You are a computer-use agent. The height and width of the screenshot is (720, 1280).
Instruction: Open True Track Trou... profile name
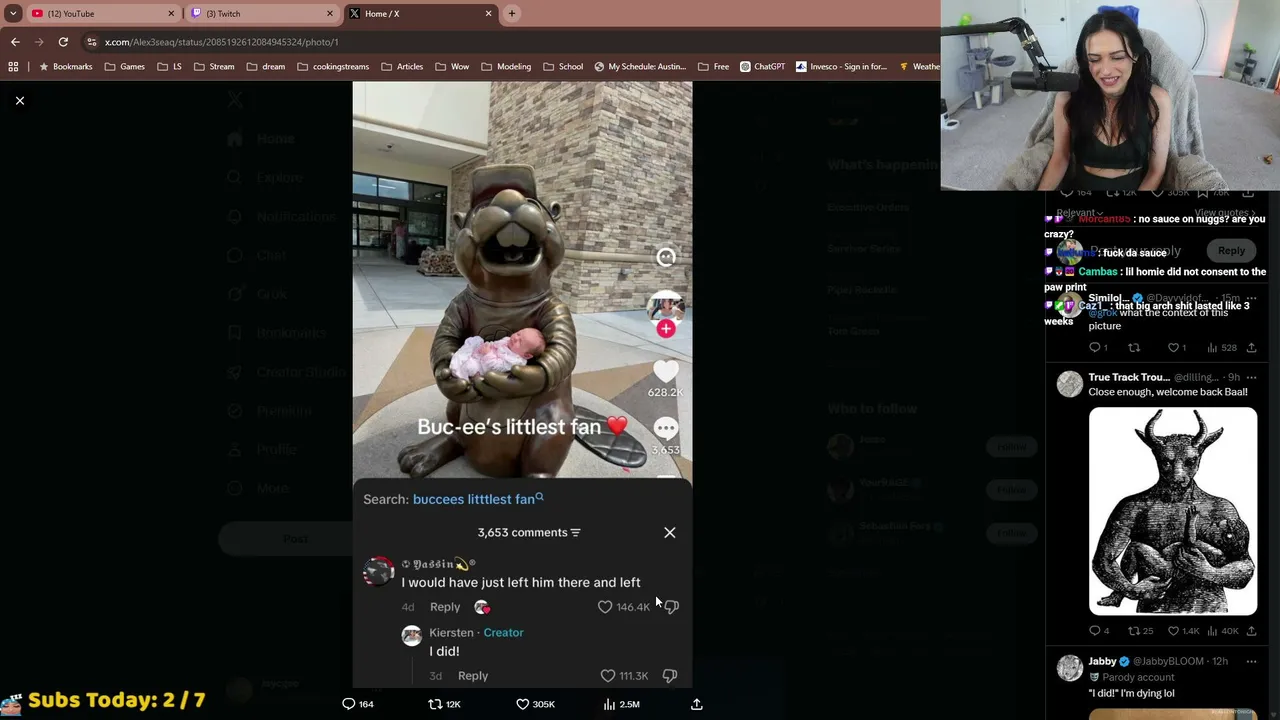pyautogui.click(x=1129, y=377)
